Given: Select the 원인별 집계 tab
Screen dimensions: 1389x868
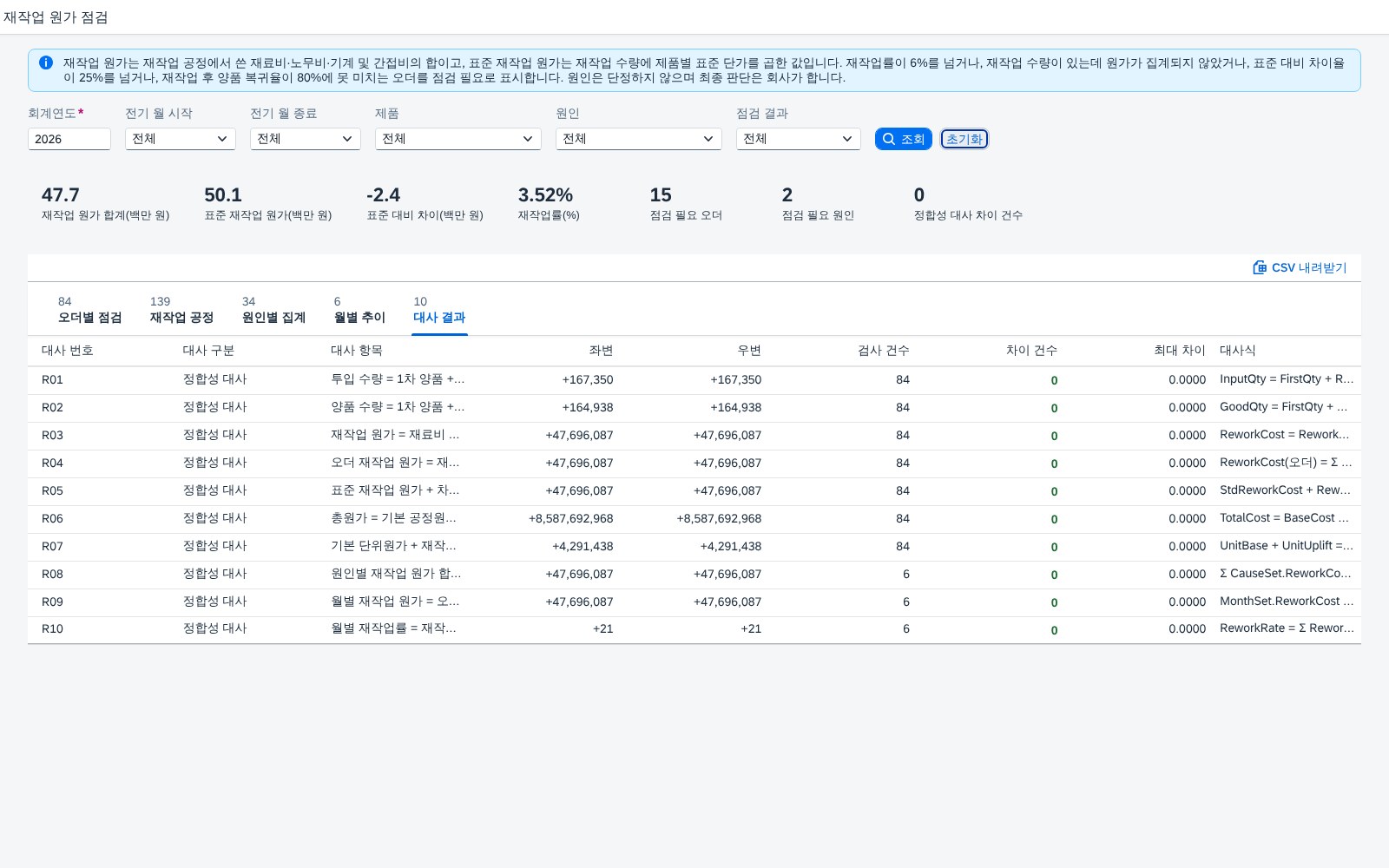Looking at the screenshot, I should pos(273,310).
